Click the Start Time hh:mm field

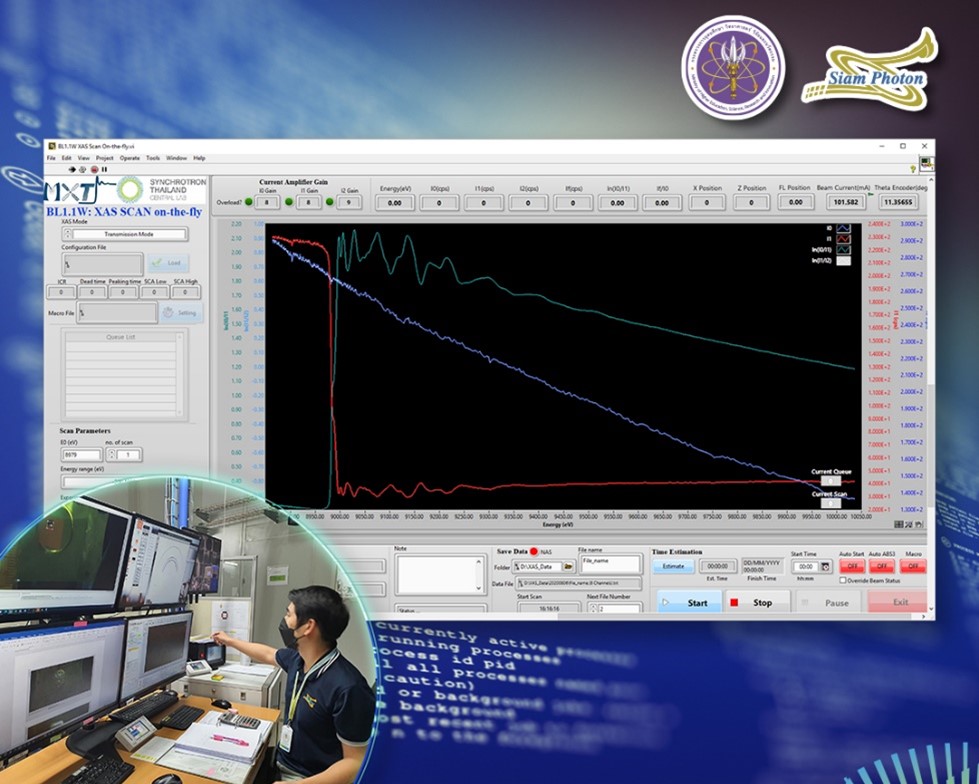[806, 567]
